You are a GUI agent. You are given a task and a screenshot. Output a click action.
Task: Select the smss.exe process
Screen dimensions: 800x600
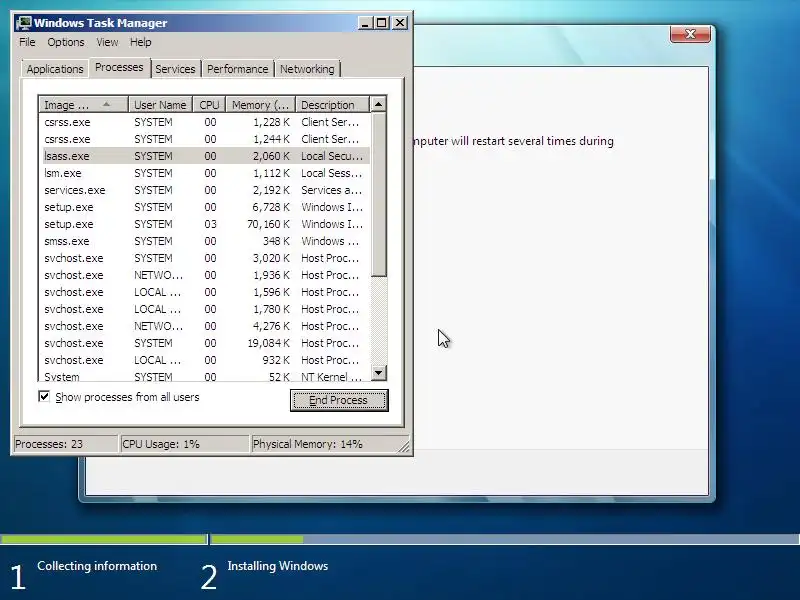click(x=205, y=241)
